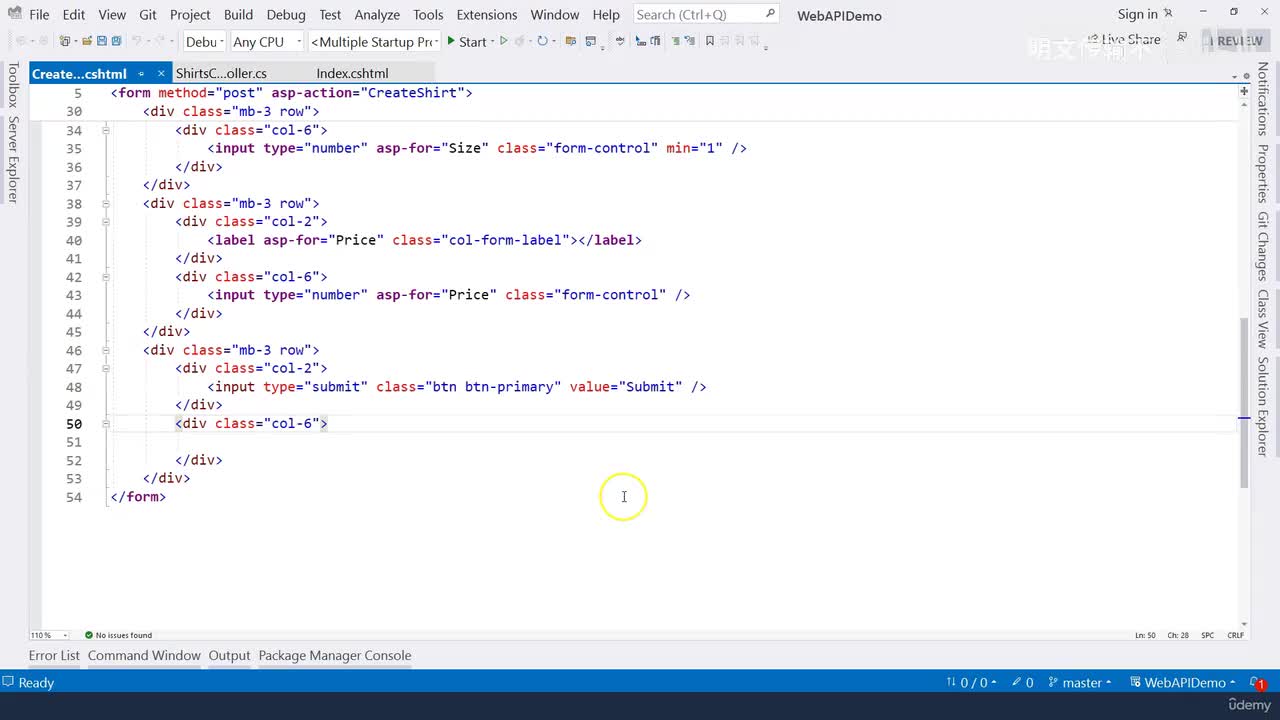Open the View menu
Screen dimensions: 1280x720
pyautogui.click(x=112, y=14)
